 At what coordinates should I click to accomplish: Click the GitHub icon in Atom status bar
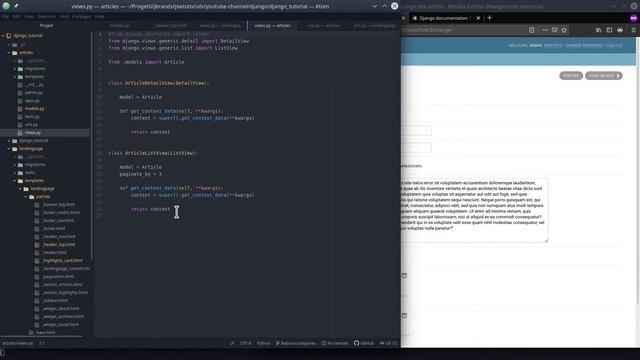[364, 343]
